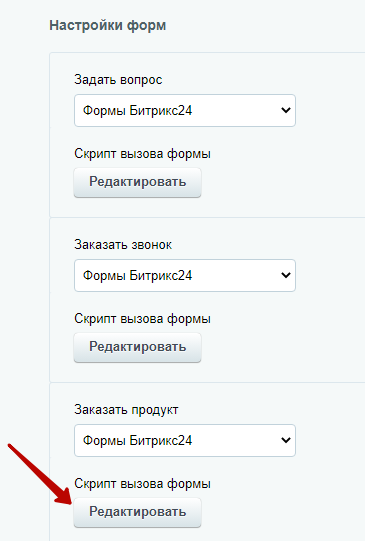Click Редактировать in the Задать вопрос section

(x=138, y=182)
